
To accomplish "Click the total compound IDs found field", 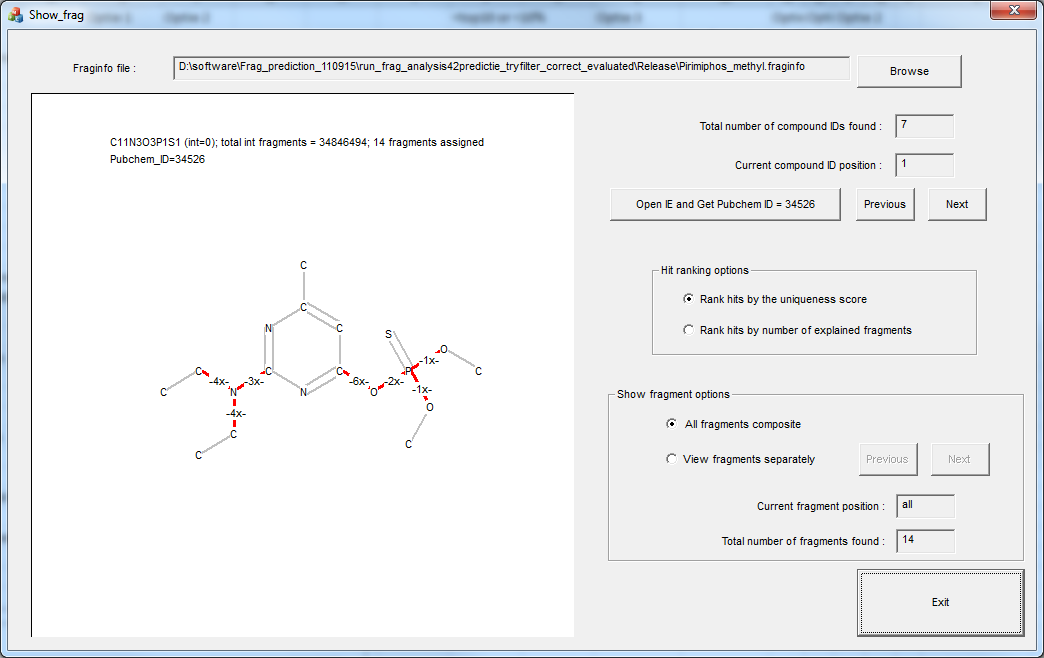I will coord(924,126).
